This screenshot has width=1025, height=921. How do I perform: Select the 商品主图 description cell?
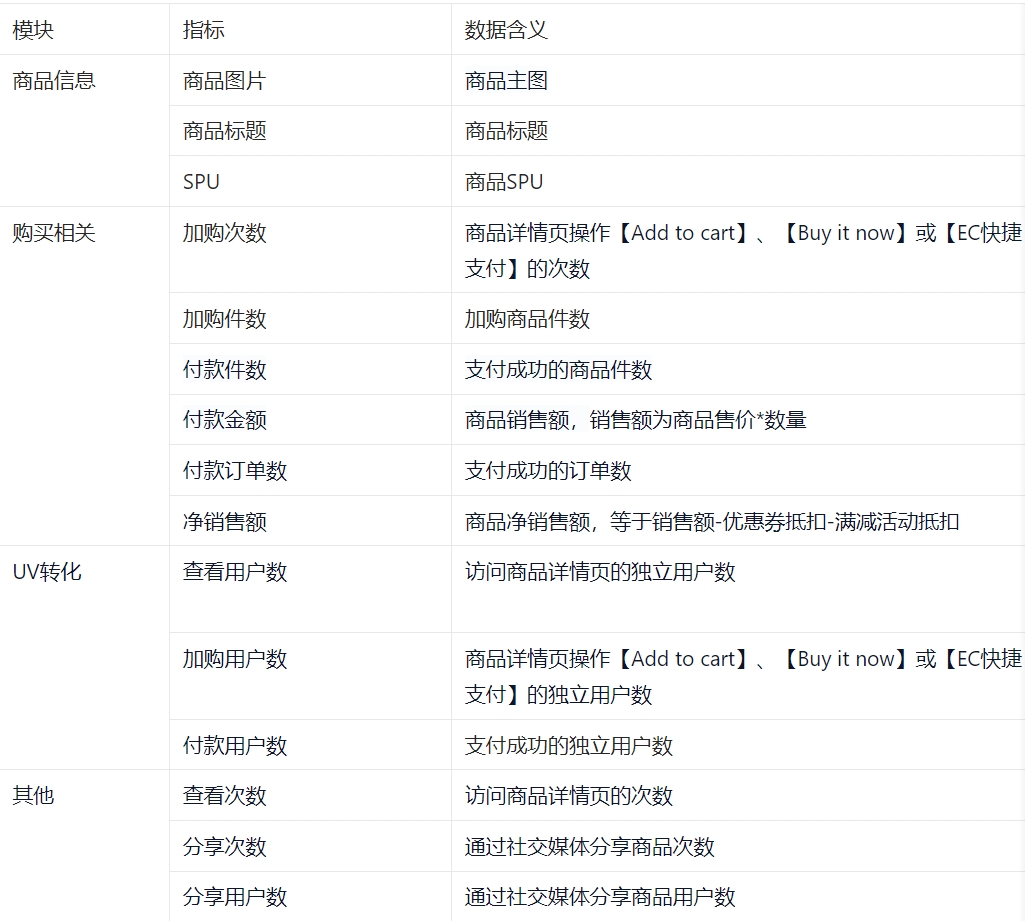click(x=506, y=81)
